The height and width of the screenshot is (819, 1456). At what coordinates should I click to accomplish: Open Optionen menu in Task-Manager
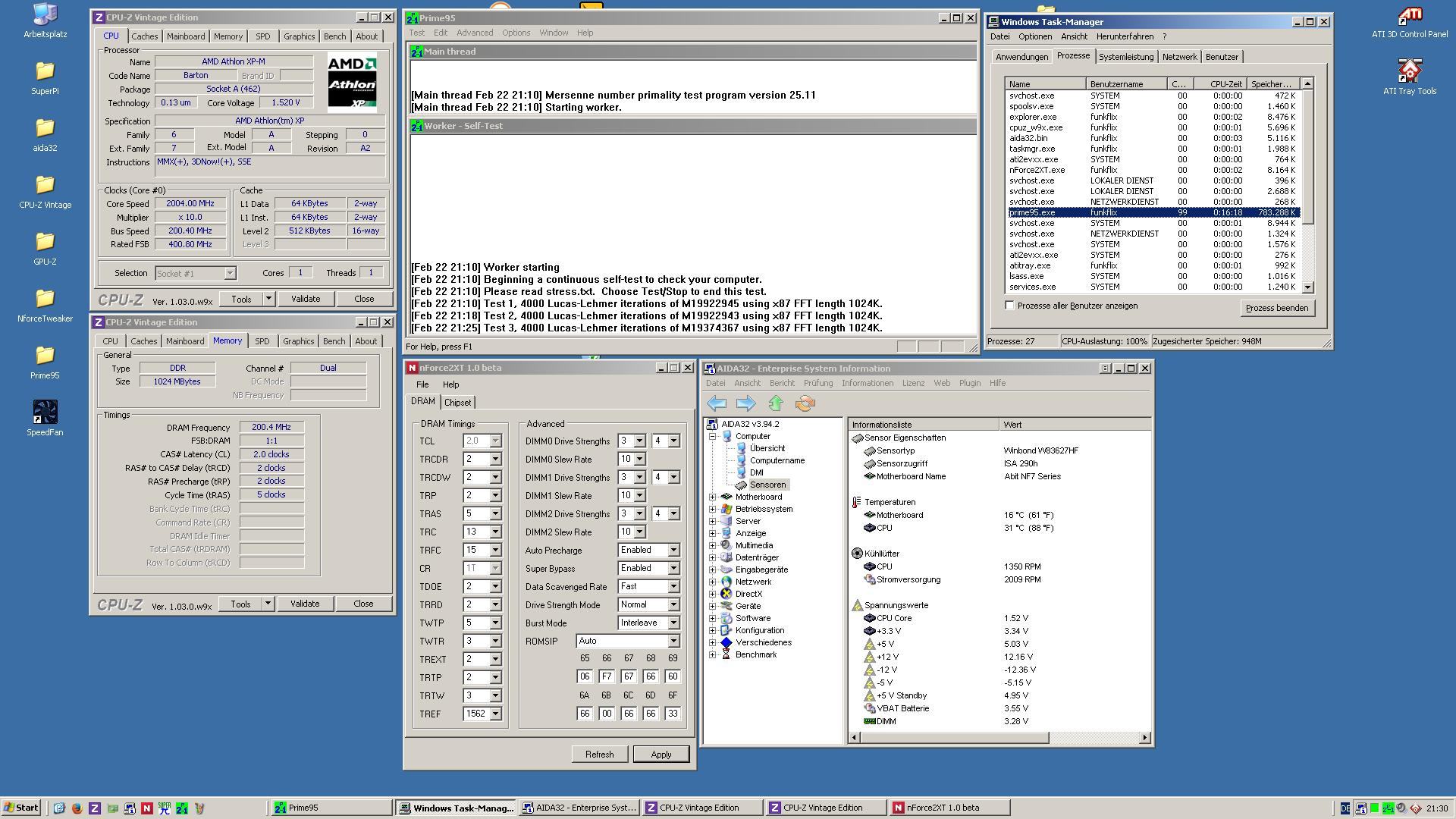tap(1035, 36)
